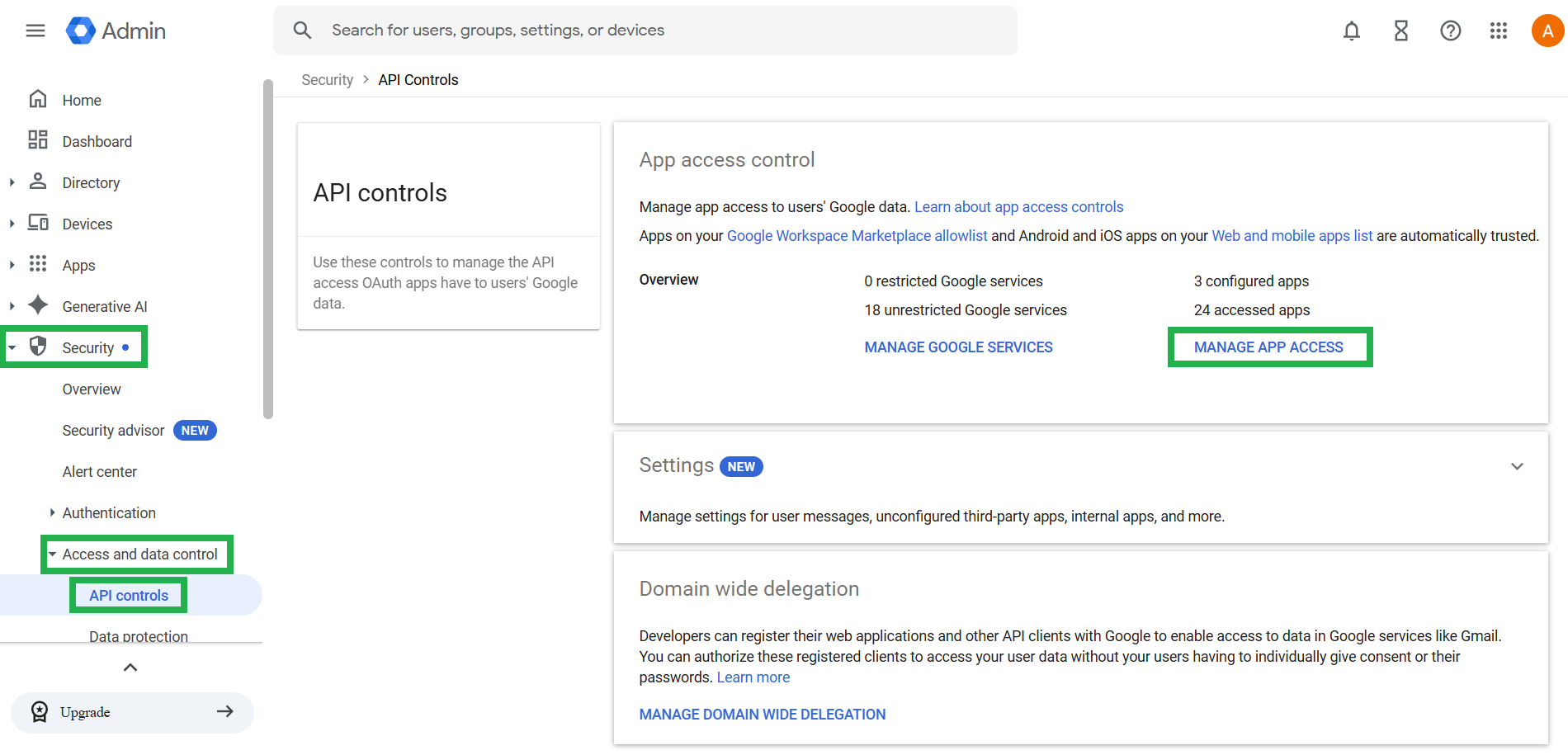1568x755 pixels.
Task: Click the Devices icon in sidebar
Action: 38,223
